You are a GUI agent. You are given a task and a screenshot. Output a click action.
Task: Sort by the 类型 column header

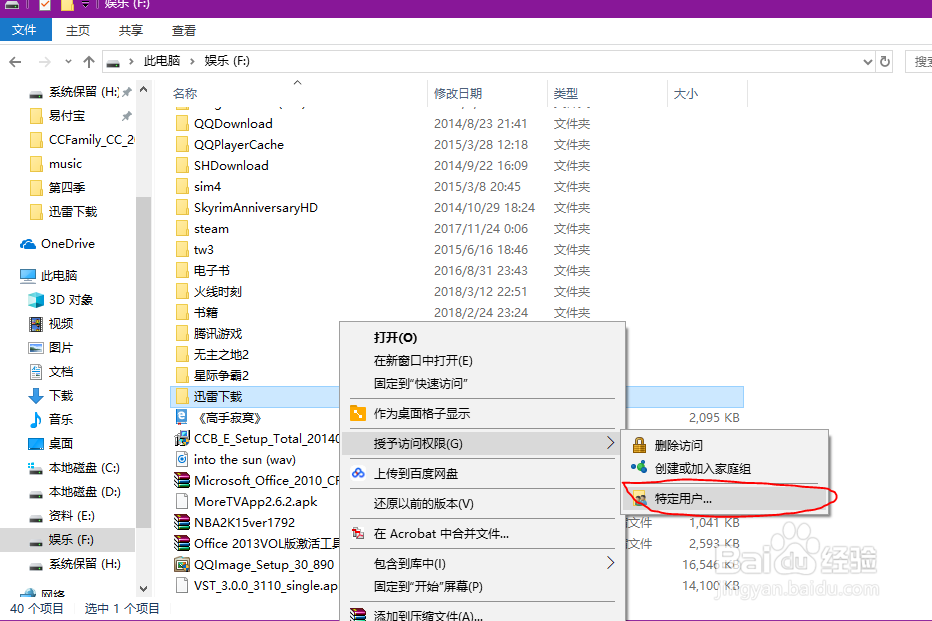click(x=565, y=93)
